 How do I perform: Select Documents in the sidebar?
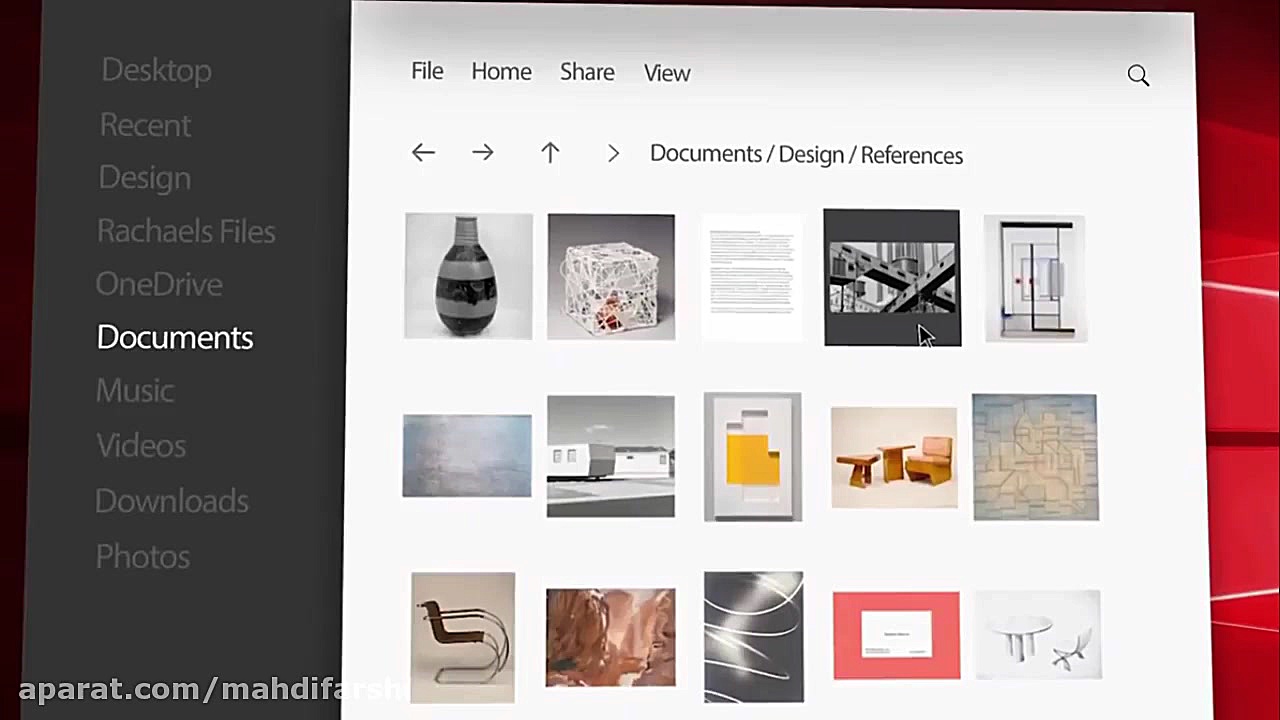tap(175, 338)
